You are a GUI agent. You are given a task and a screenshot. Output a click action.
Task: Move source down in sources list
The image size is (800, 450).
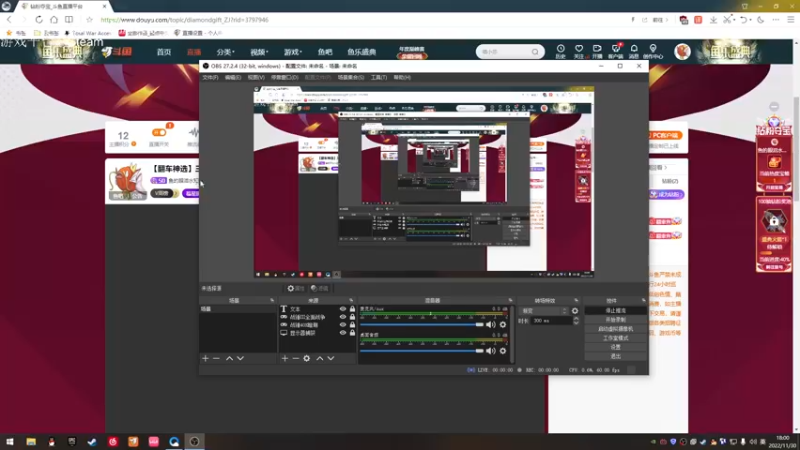click(x=331, y=359)
